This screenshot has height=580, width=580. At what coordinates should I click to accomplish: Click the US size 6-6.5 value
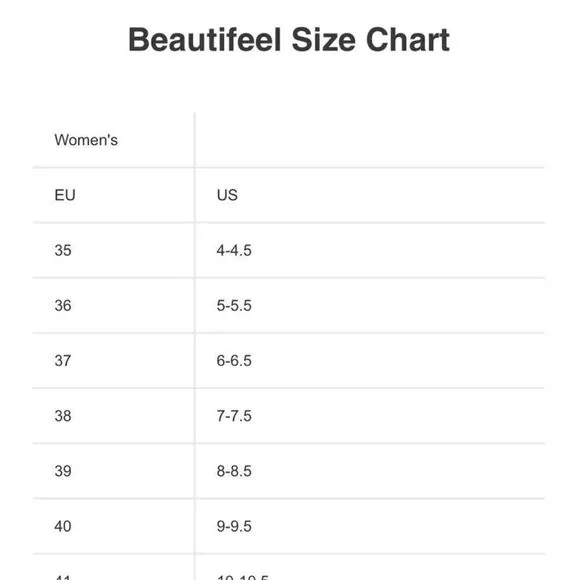click(x=234, y=361)
